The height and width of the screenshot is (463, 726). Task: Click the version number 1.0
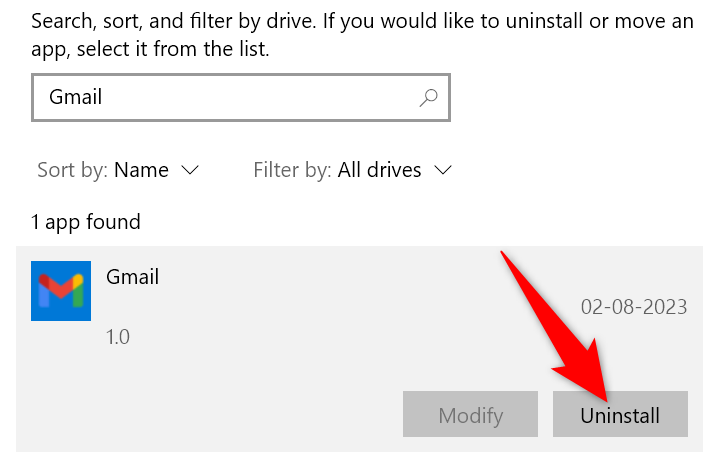tap(118, 337)
